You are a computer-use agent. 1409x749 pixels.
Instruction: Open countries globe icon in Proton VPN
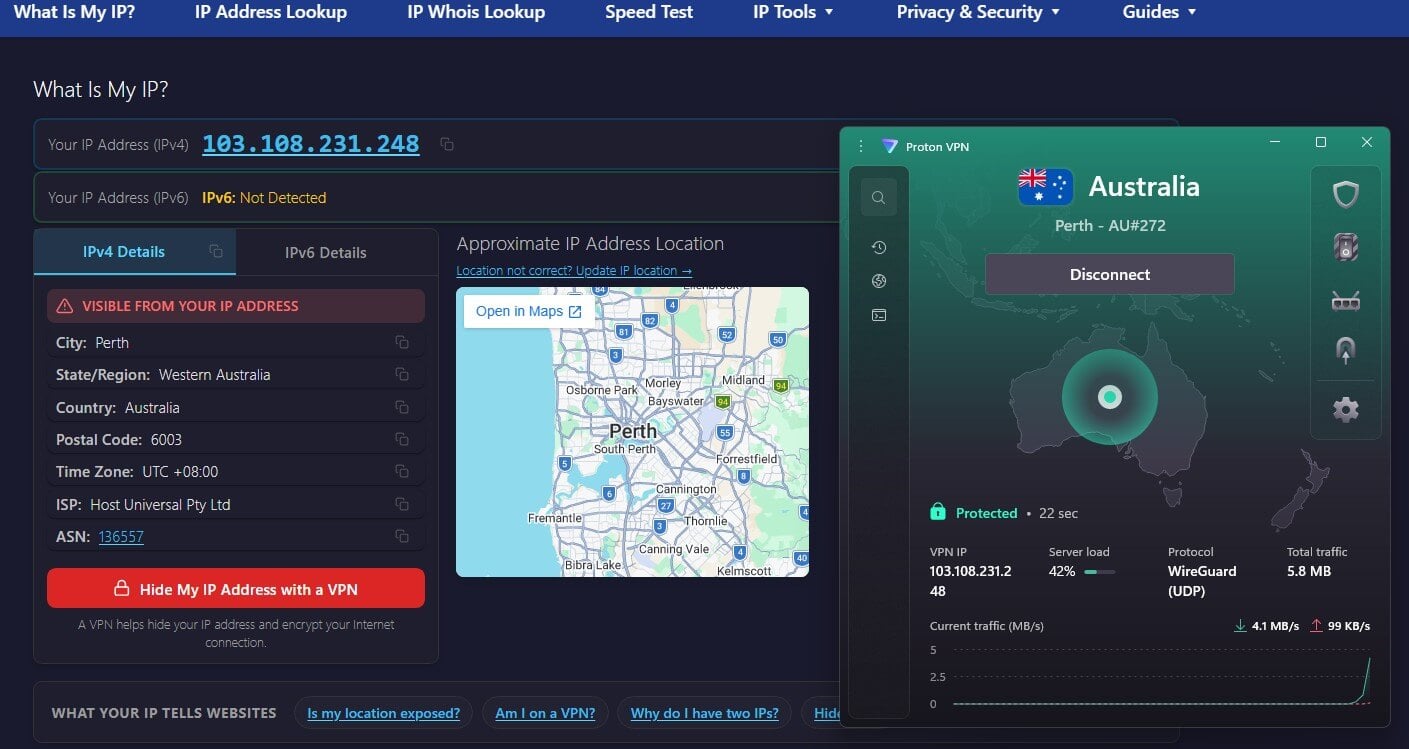[879, 282]
